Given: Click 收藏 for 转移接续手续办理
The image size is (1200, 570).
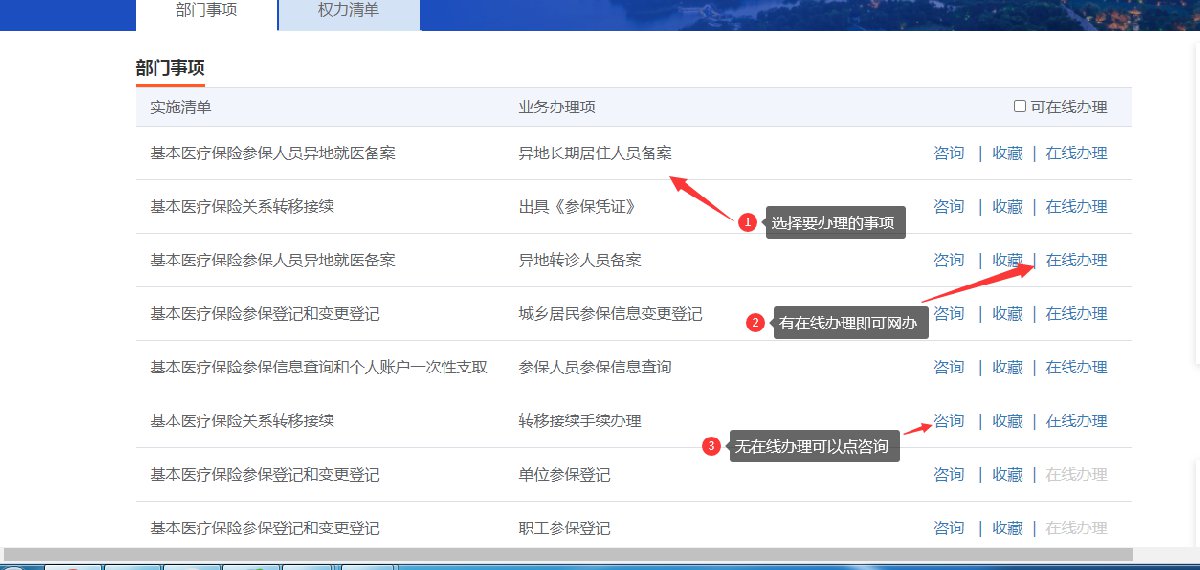Looking at the screenshot, I should click(1007, 421).
